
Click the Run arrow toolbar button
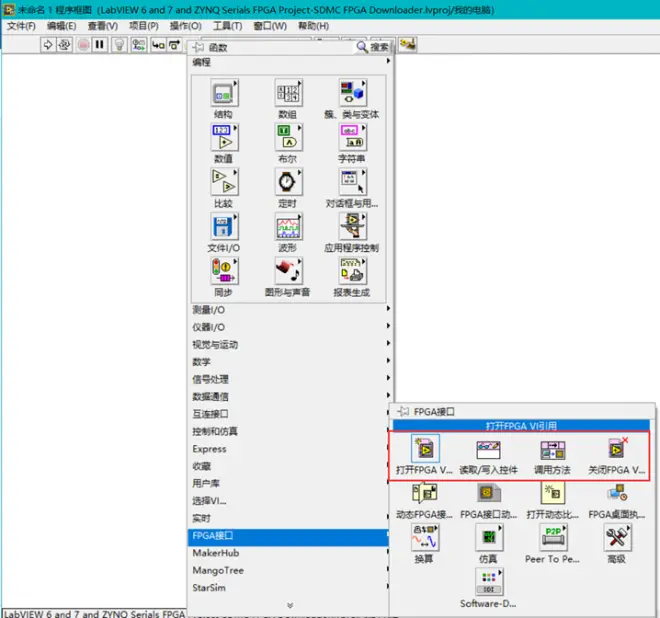pyautogui.click(x=48, y=45)
